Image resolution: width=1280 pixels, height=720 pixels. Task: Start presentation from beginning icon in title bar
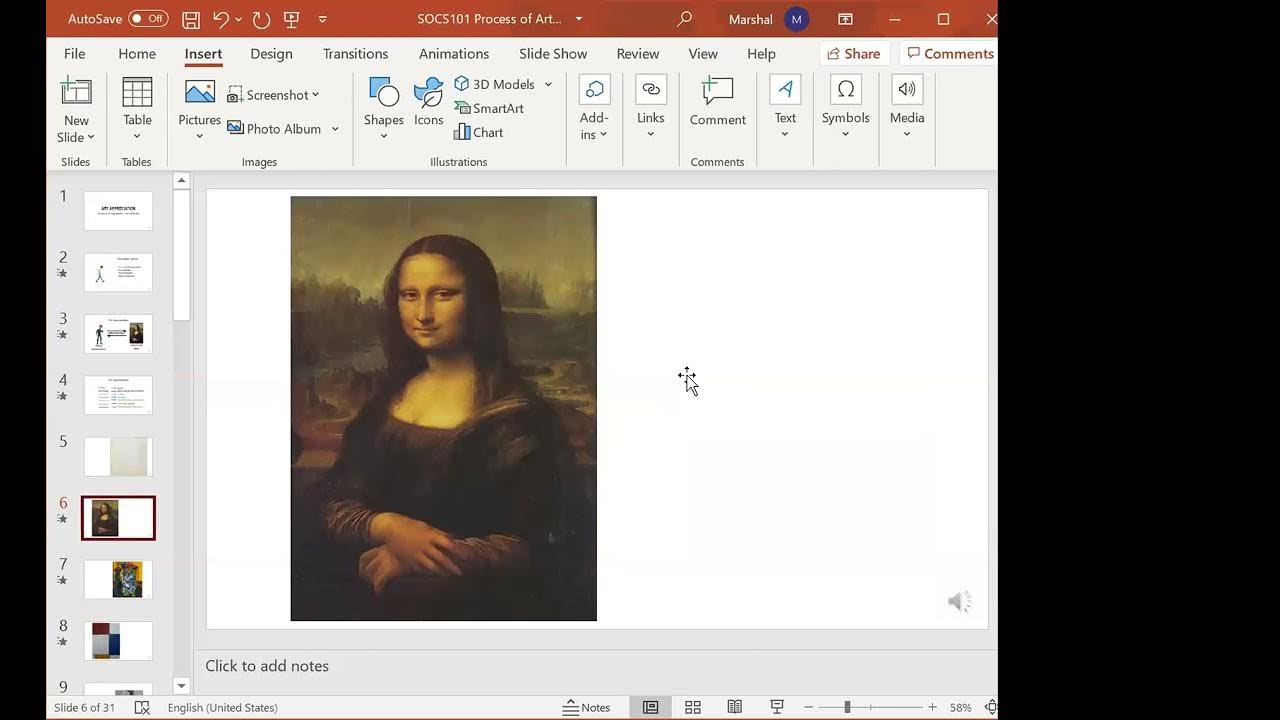pyautogui.click(x=291, y=19)
